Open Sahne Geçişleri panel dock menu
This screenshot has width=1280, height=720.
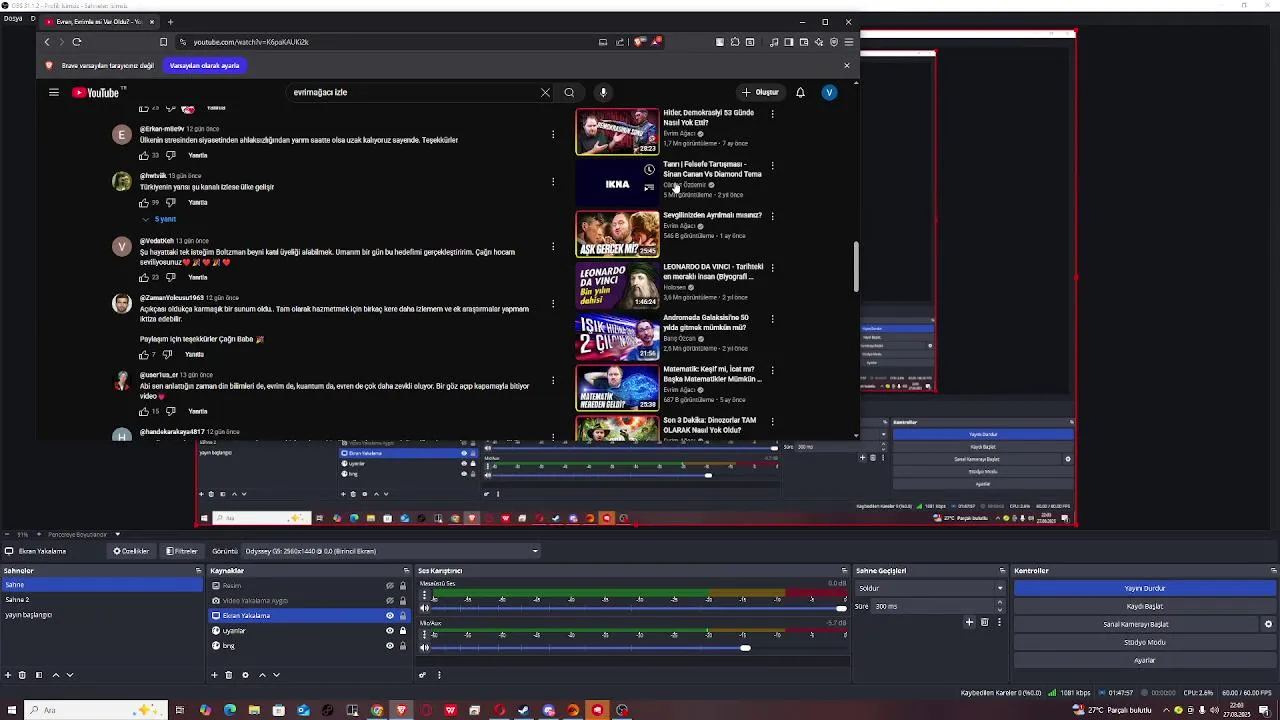coord(1003,571)
